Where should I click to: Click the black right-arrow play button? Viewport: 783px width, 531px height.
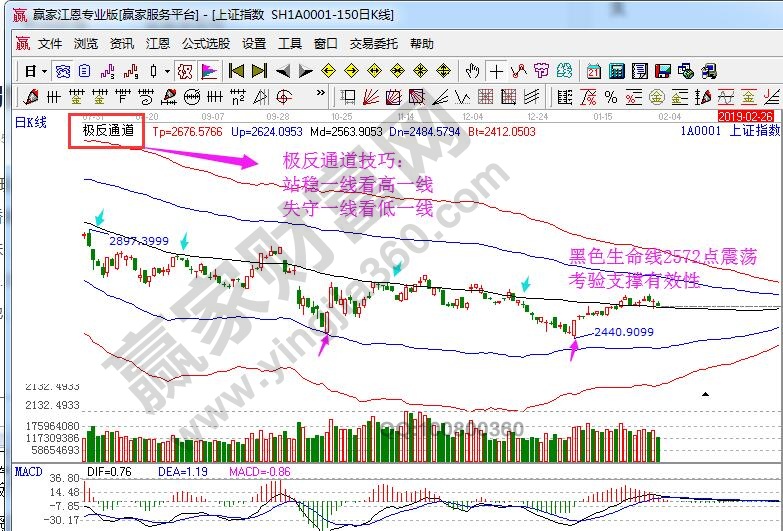[306, 71]
